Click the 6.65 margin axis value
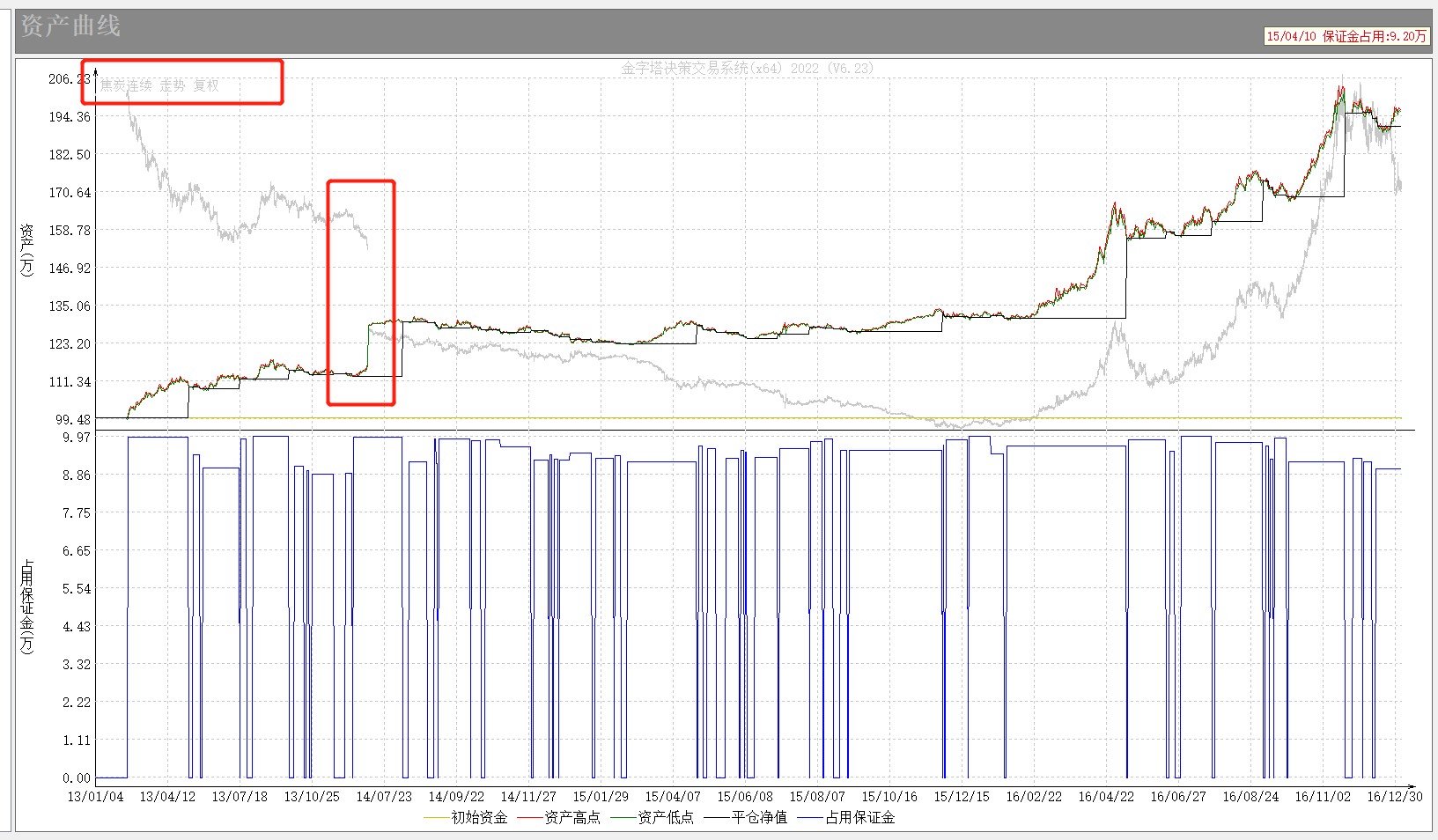 77,551
